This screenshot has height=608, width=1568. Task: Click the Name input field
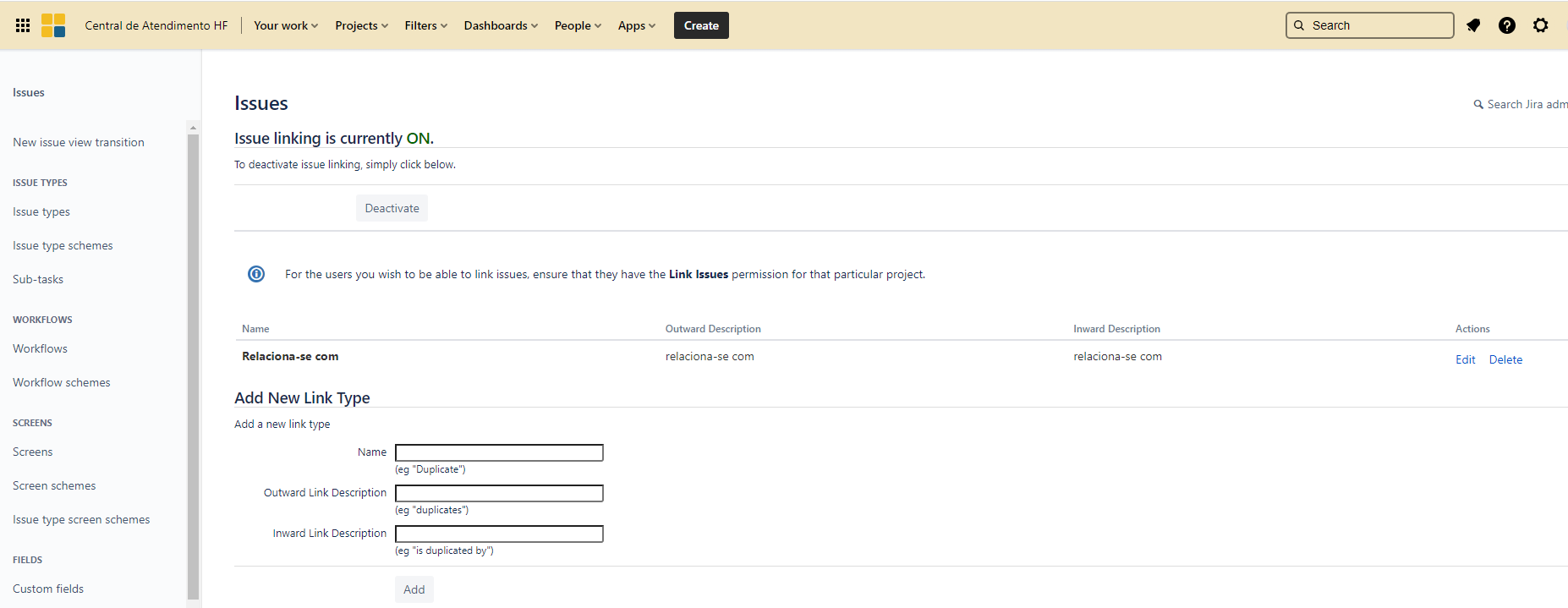499,452
